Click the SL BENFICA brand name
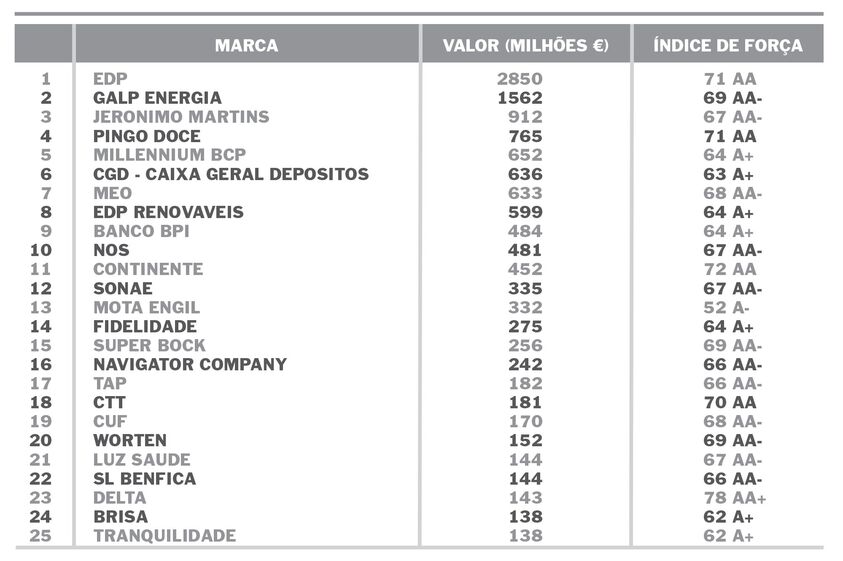This screenshot has height=561, width=843. click(144, 478)
